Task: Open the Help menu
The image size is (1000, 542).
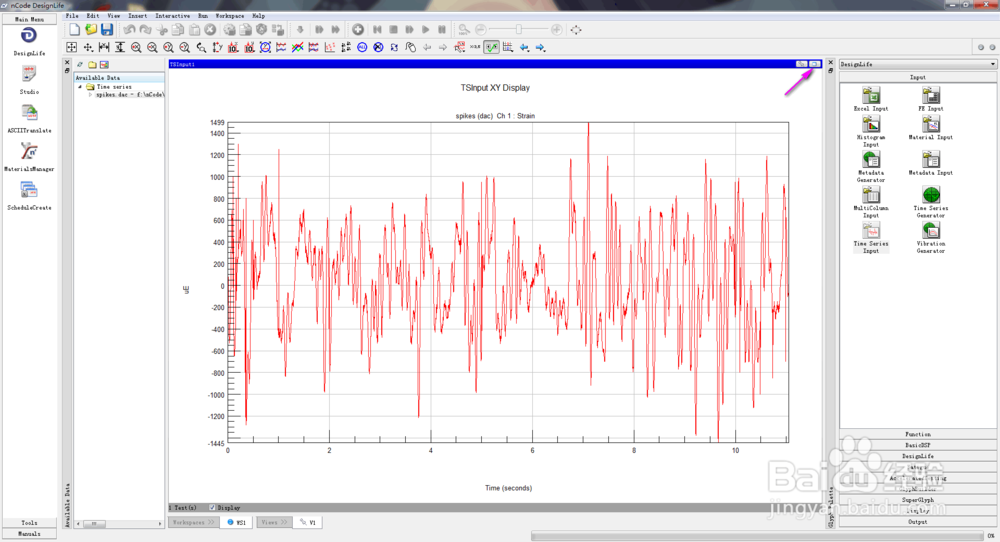Action: 258,15
